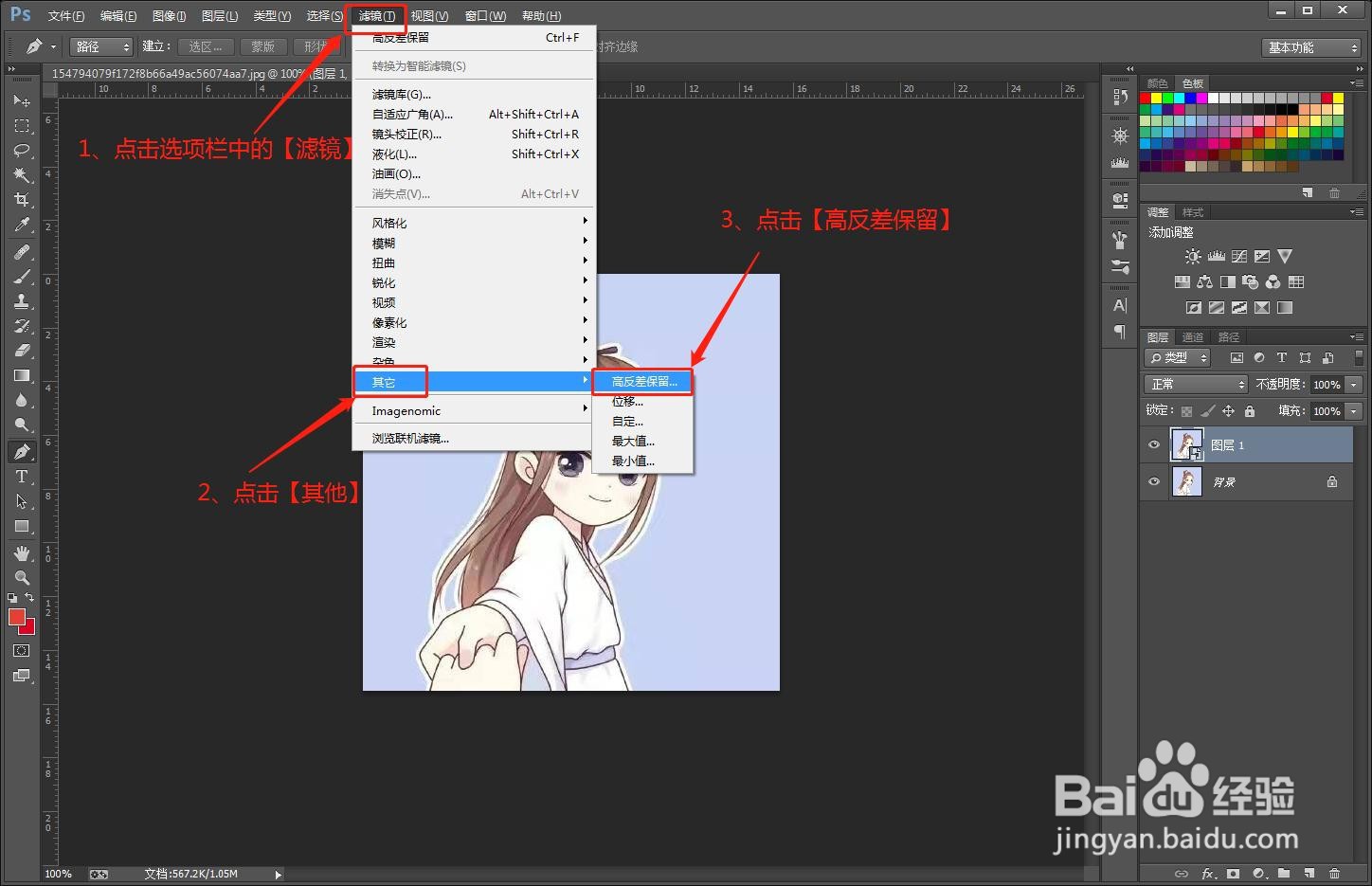The height and width of the screenshot is (886, 1372).
Task: Switch to 通道 tab
Action: click(1193, 336)
